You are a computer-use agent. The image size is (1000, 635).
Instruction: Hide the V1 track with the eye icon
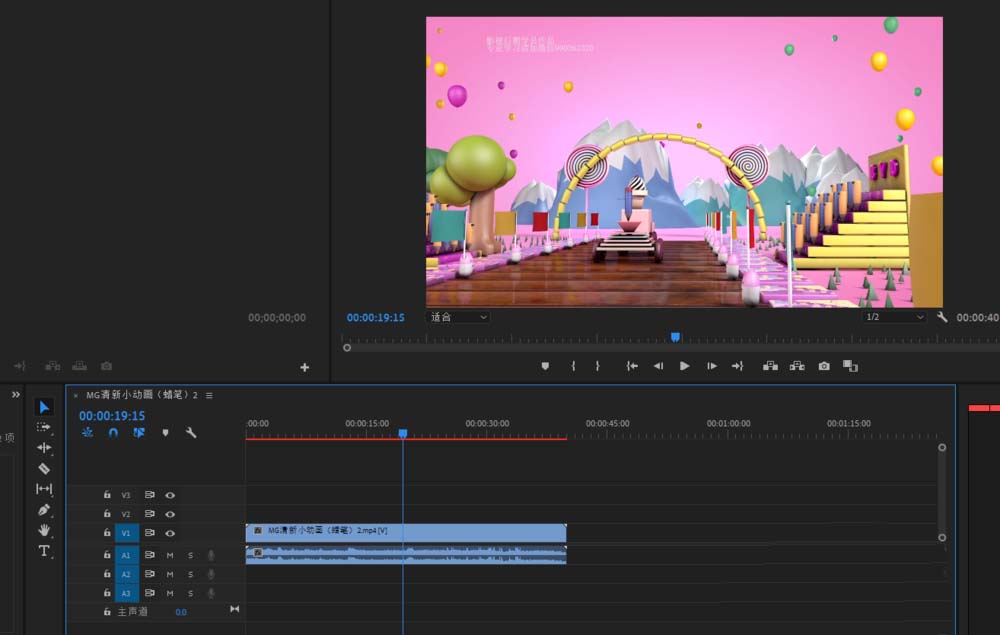(x=170, y=533)
